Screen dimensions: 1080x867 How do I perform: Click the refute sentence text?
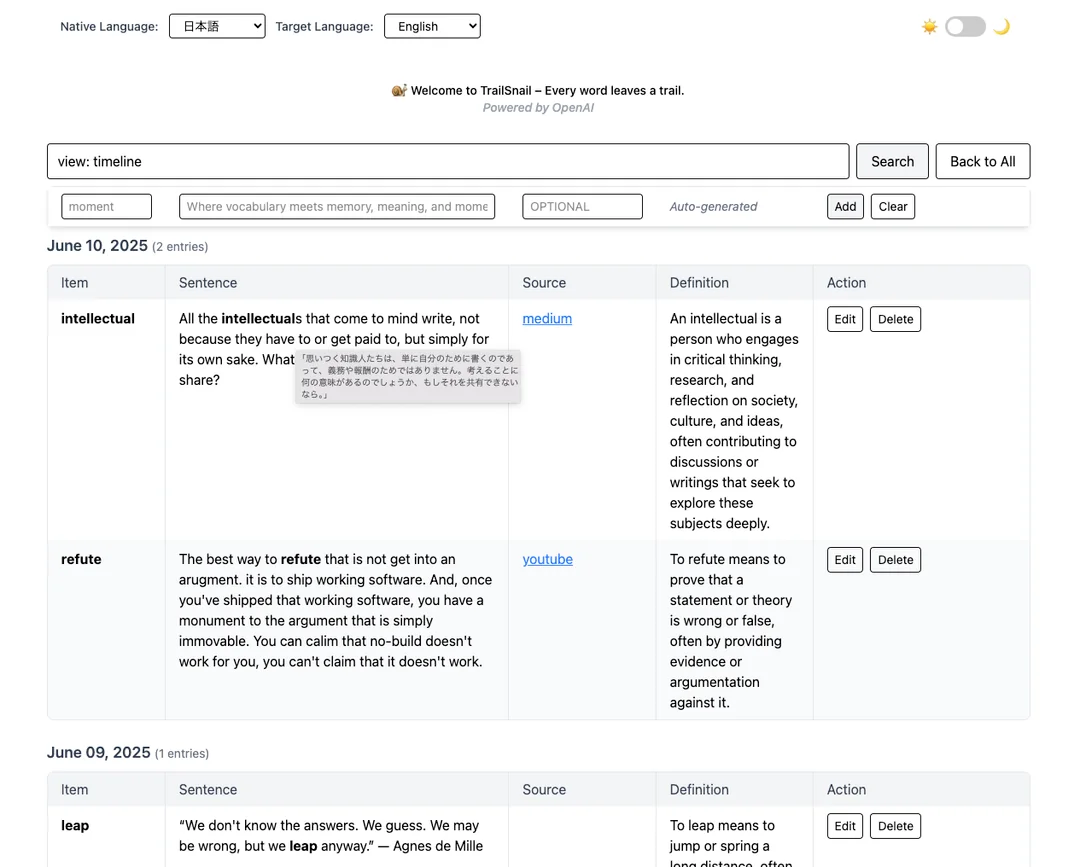[335, 611]
